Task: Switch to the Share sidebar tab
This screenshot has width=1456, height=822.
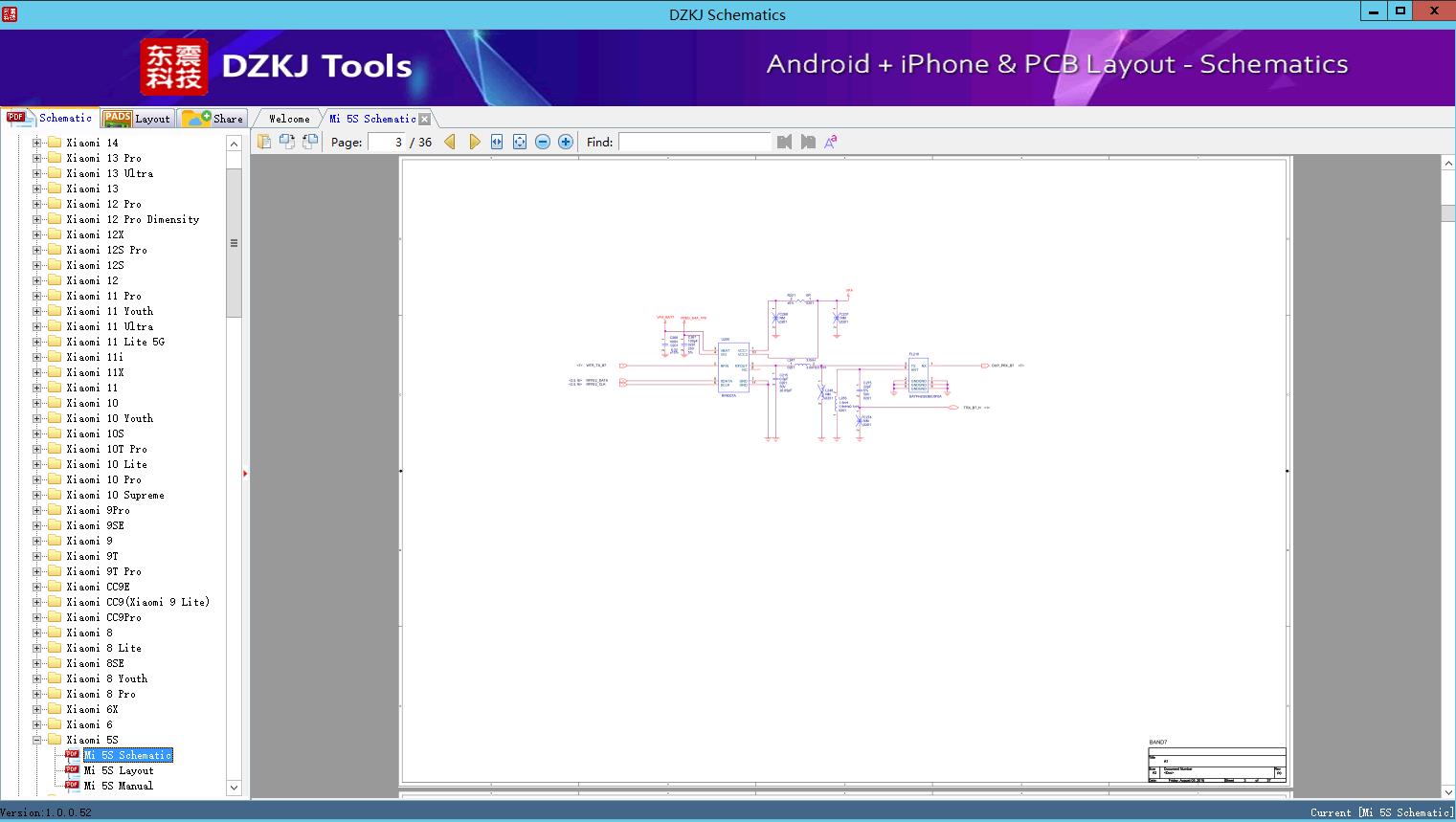Action: pyautogui.click(x=213, y=119)
